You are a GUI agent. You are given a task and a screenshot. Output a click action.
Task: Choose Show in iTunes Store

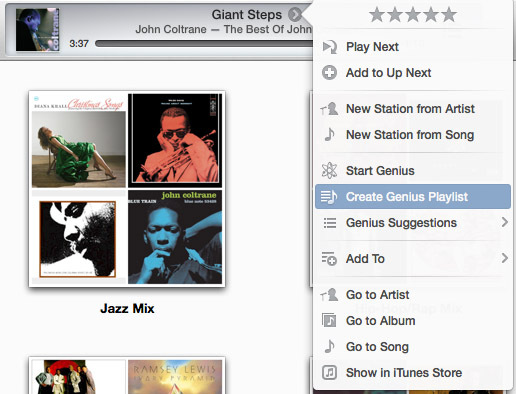[413, 373]
